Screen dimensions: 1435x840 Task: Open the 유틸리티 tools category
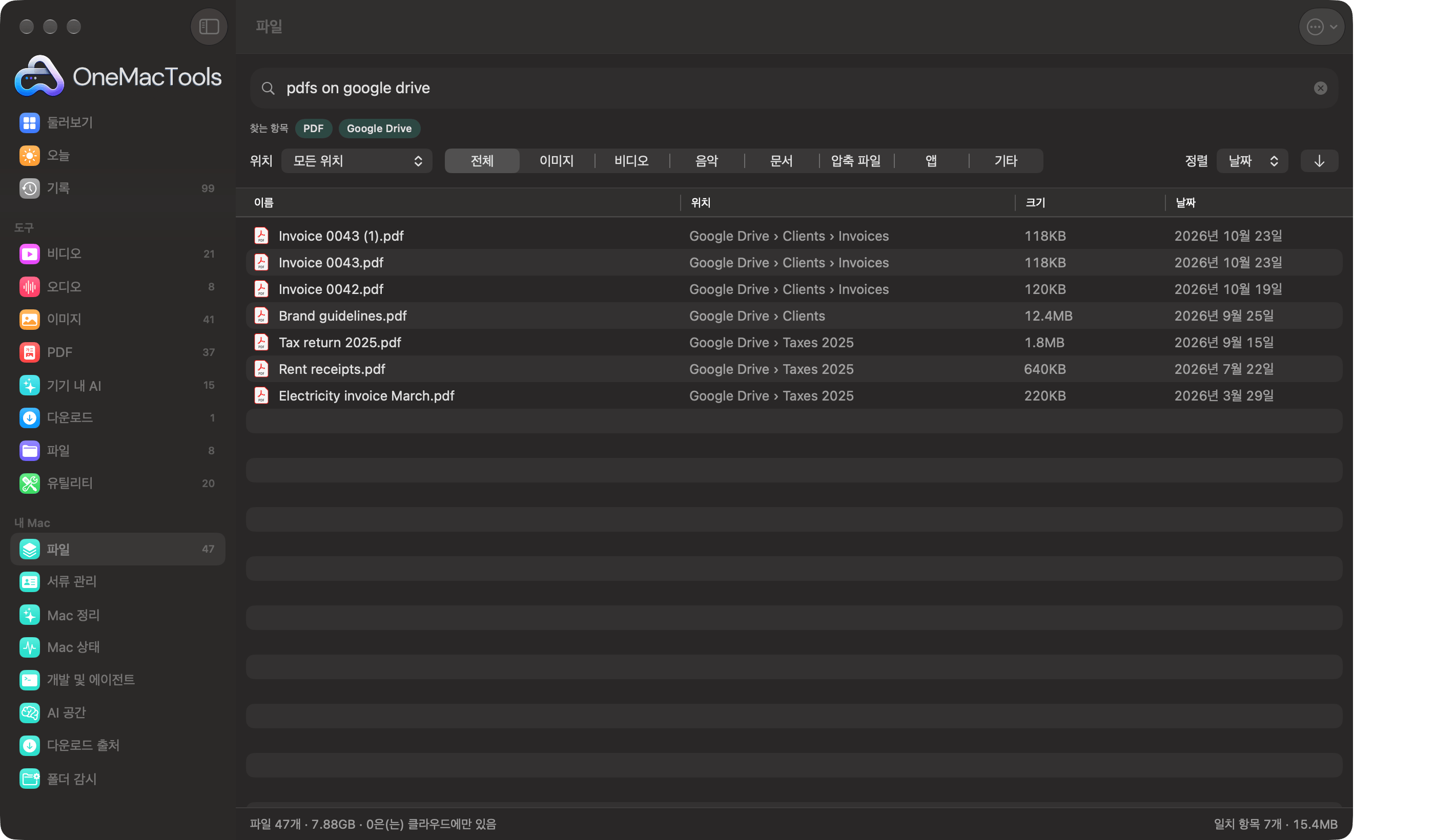118,483
